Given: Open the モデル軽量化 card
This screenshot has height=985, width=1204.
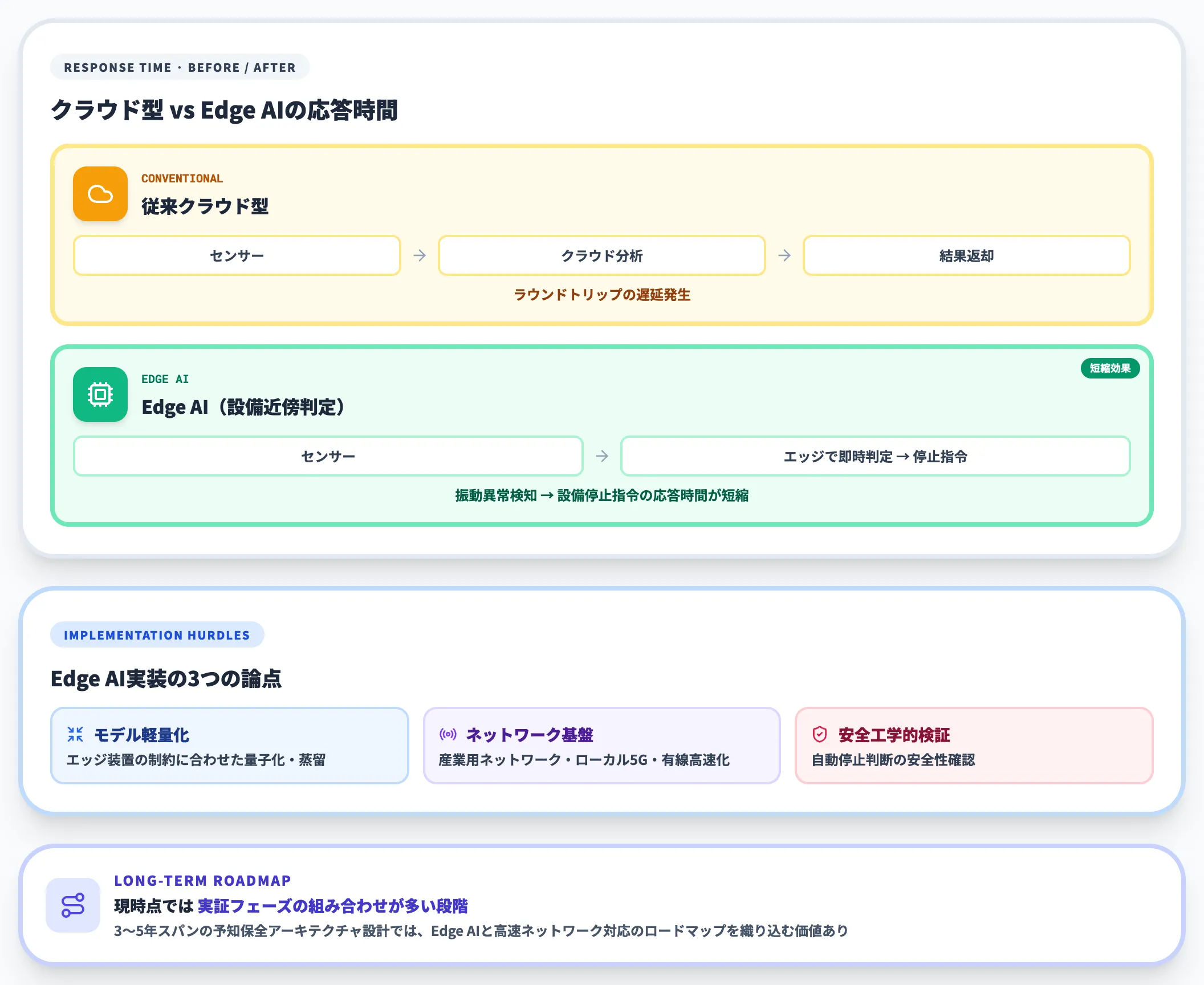Looking at the screenshot, I should 230,746.
